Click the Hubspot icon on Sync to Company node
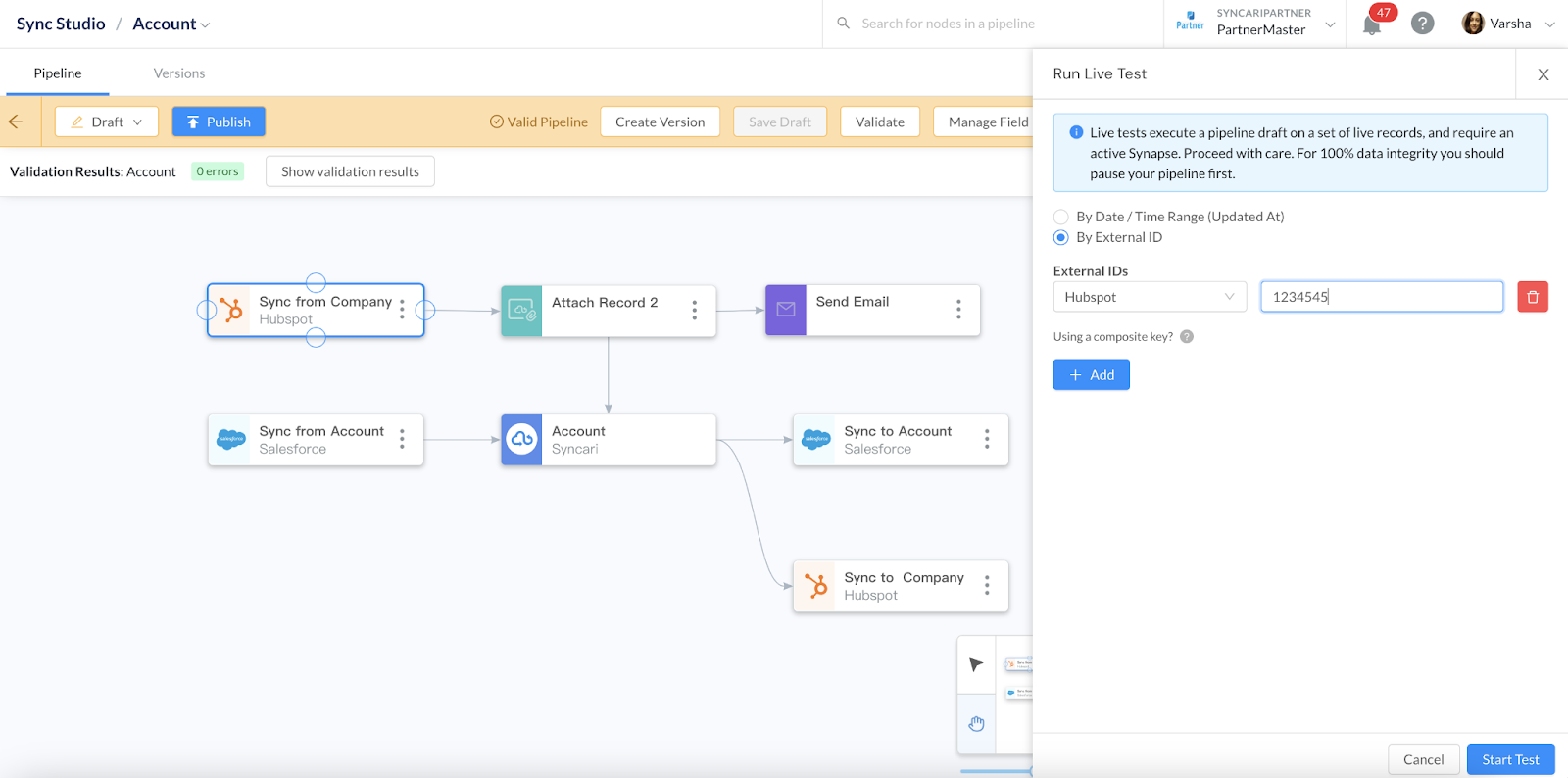 pos(815,586)
